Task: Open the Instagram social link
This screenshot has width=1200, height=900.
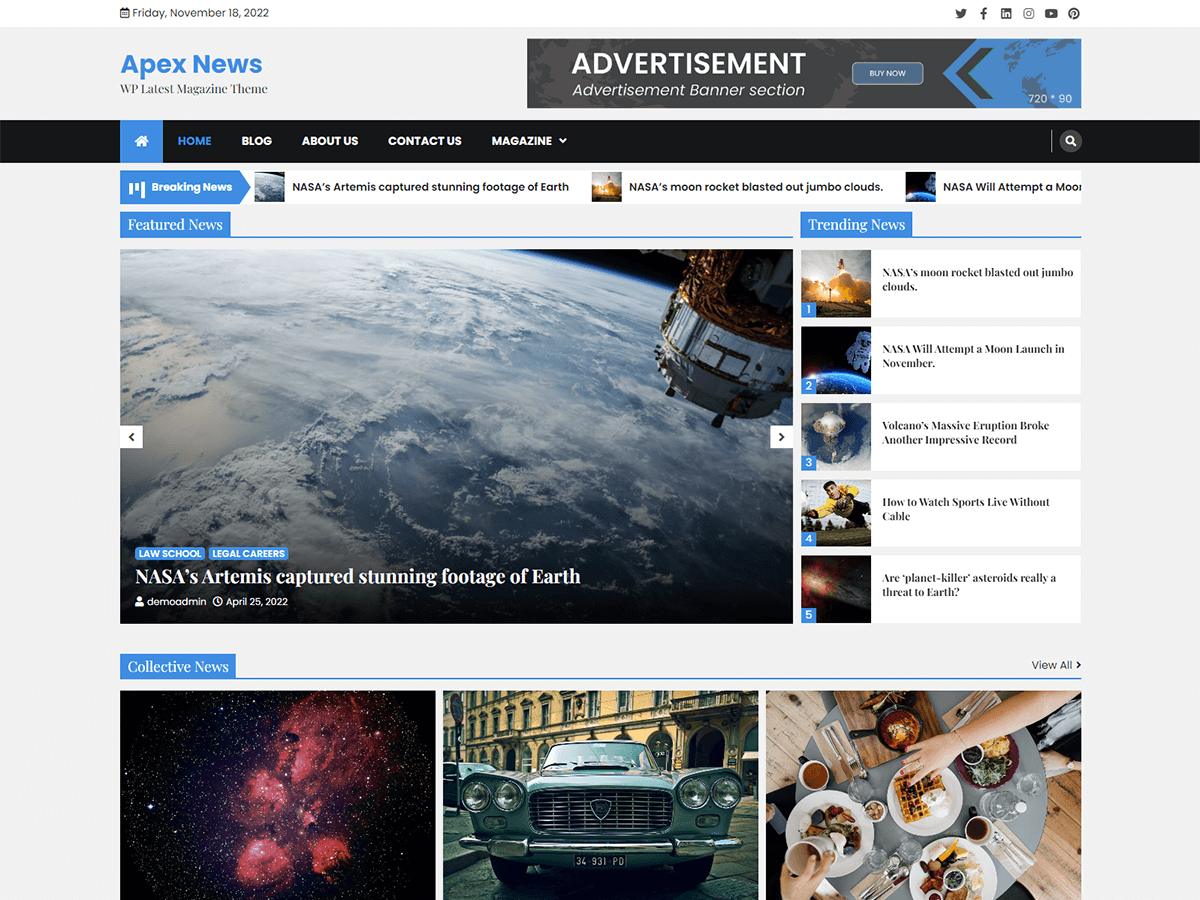Action: (1028, 13)
